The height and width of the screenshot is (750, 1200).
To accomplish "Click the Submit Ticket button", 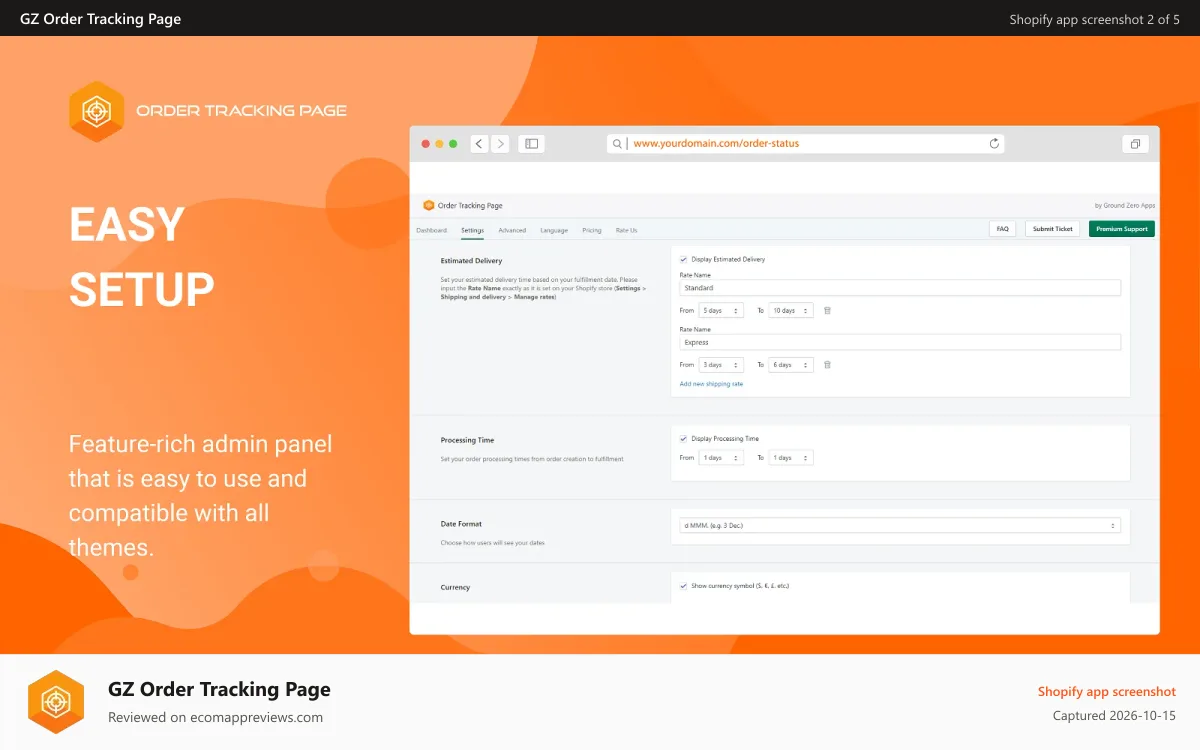I will click(x=1053, y=229).
